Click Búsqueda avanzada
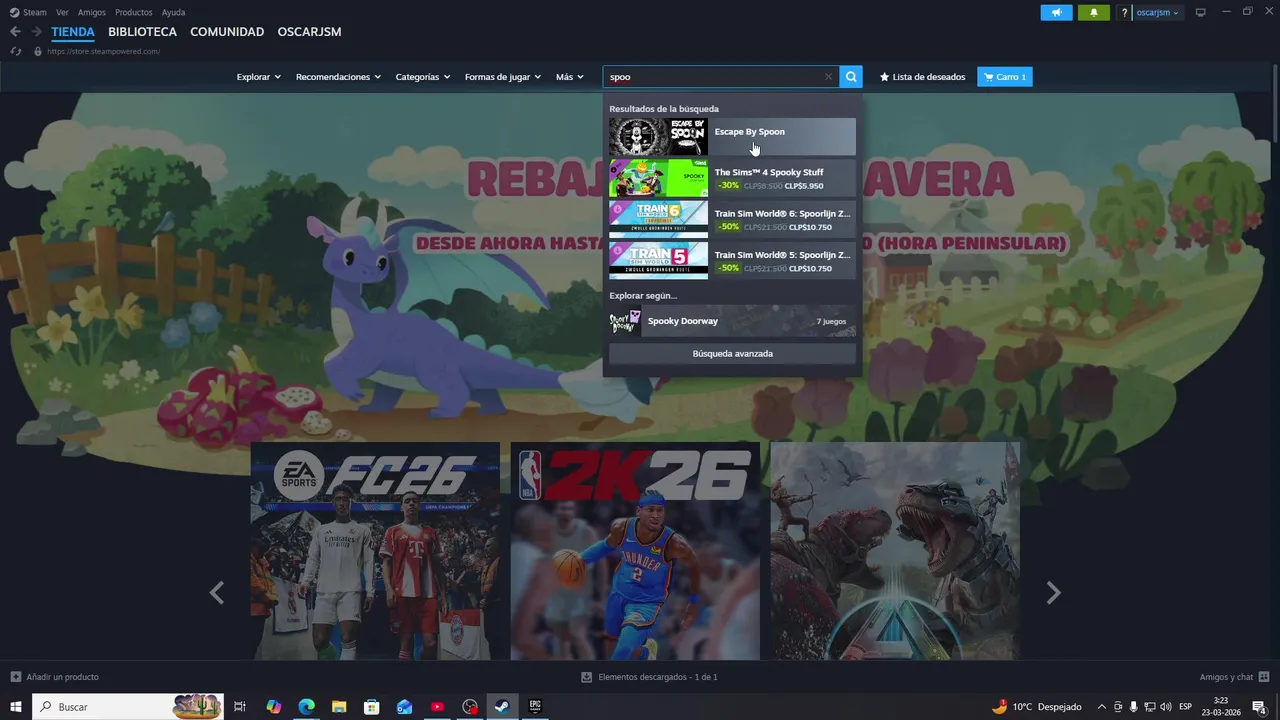This screenshot has width=1280, height=720. 732,354
